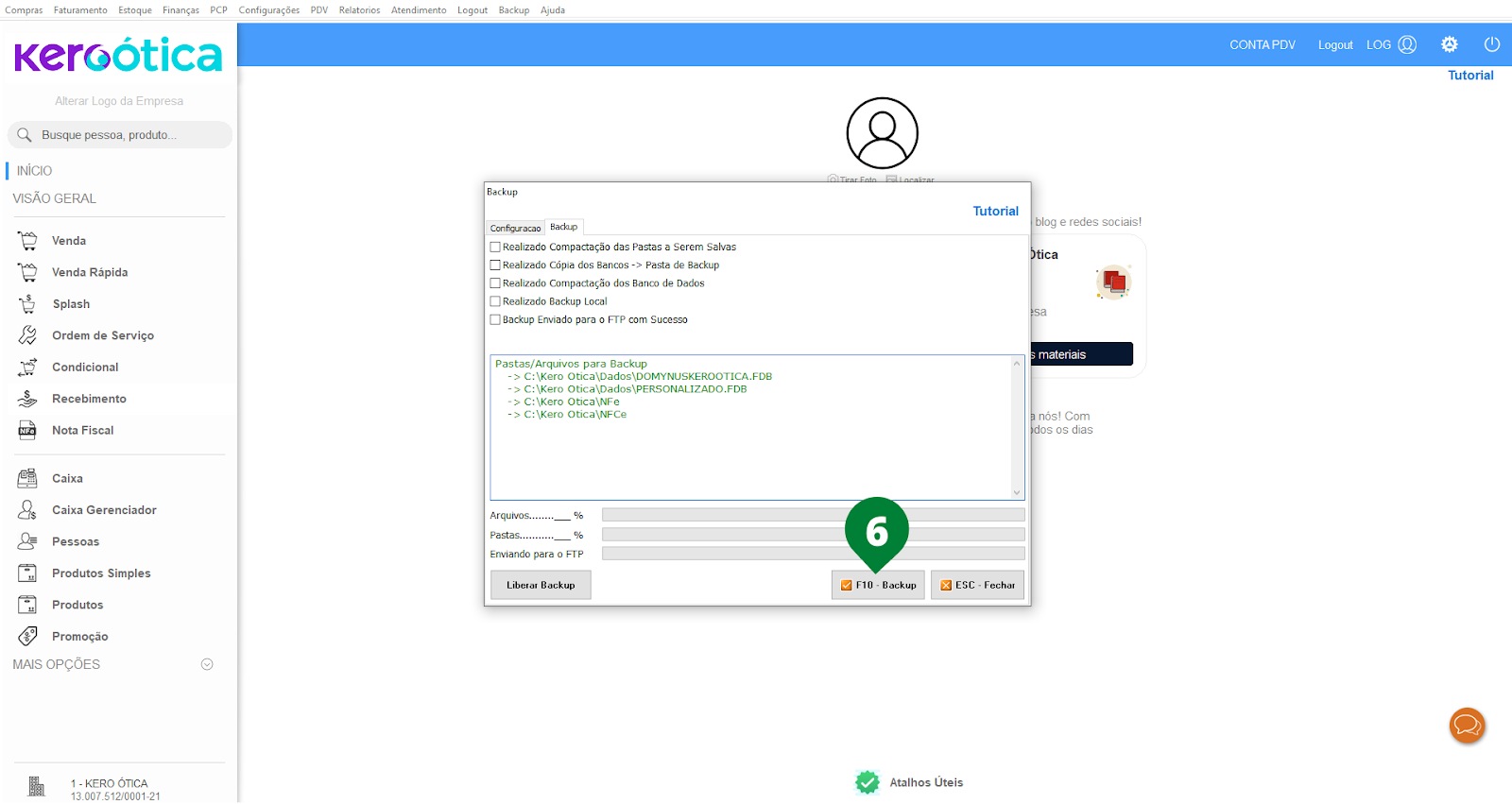This screenshot has width=1512, height=804.
Task: Click the ESC - Fechar button
Action: point(977,586)
